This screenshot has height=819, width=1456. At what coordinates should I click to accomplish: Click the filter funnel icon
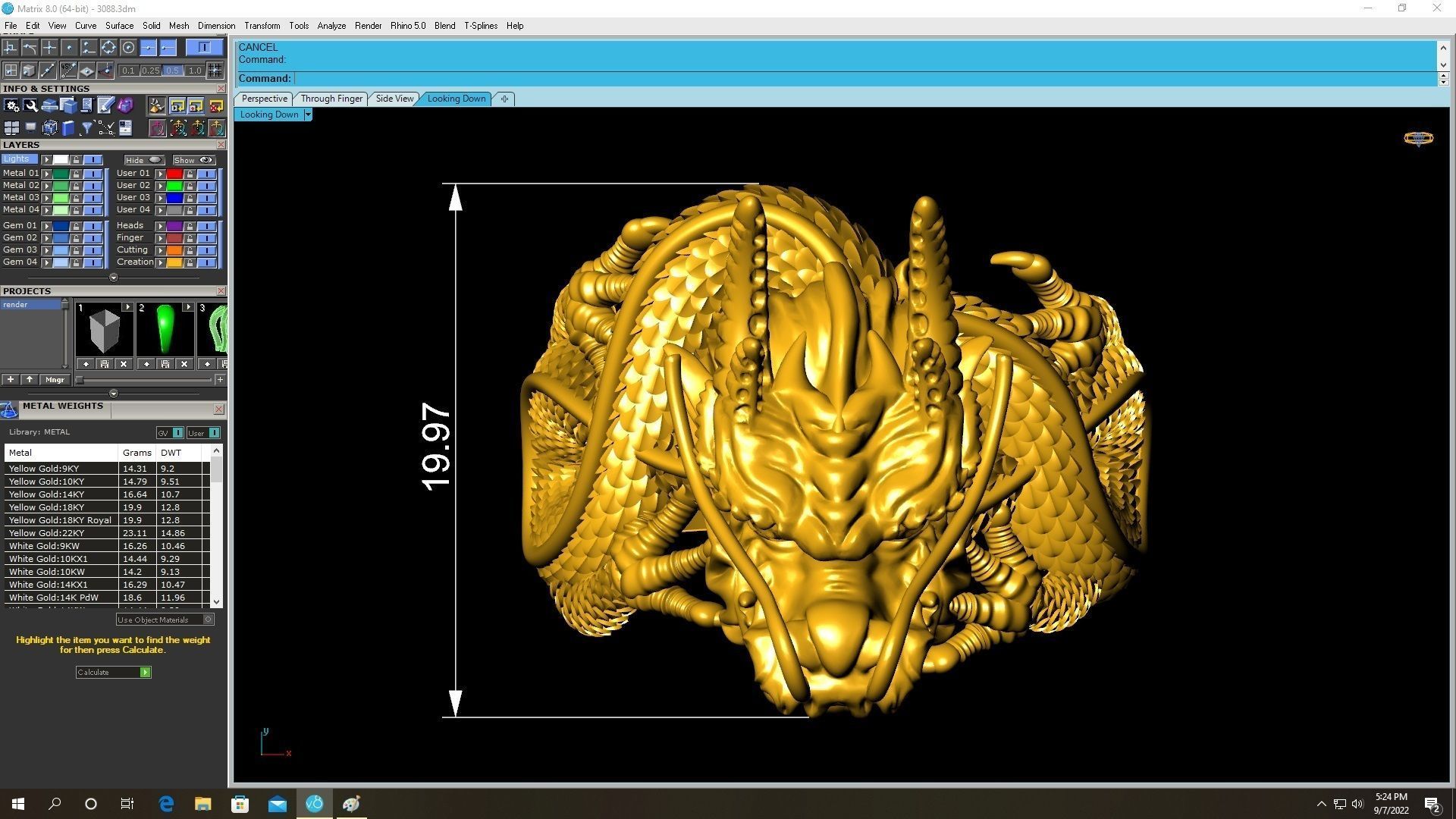[x=86, y=128]
